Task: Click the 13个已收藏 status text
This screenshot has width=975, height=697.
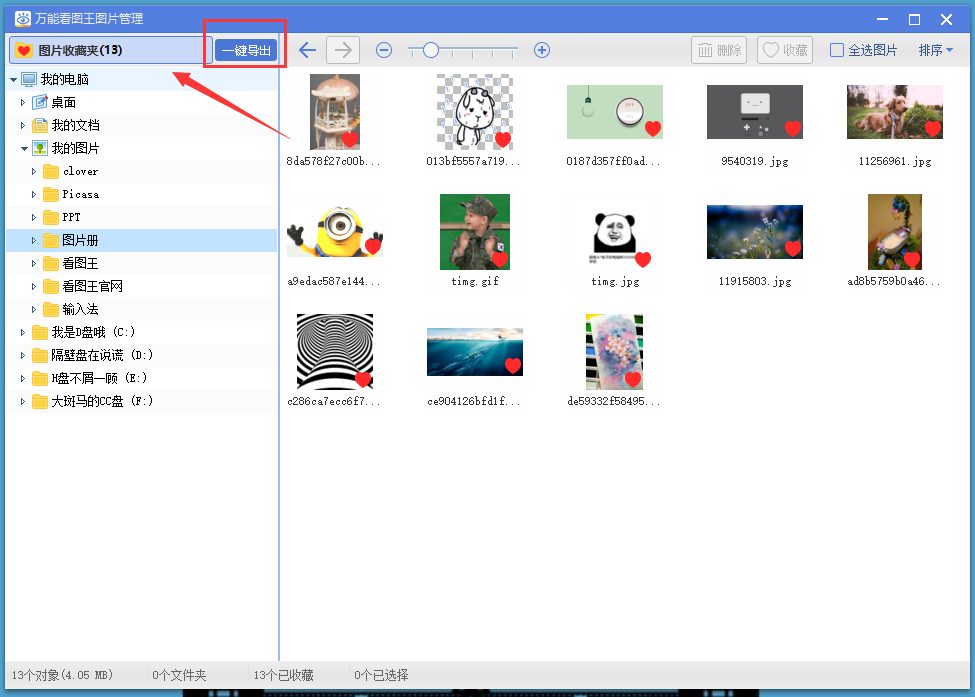Action: 283,675
